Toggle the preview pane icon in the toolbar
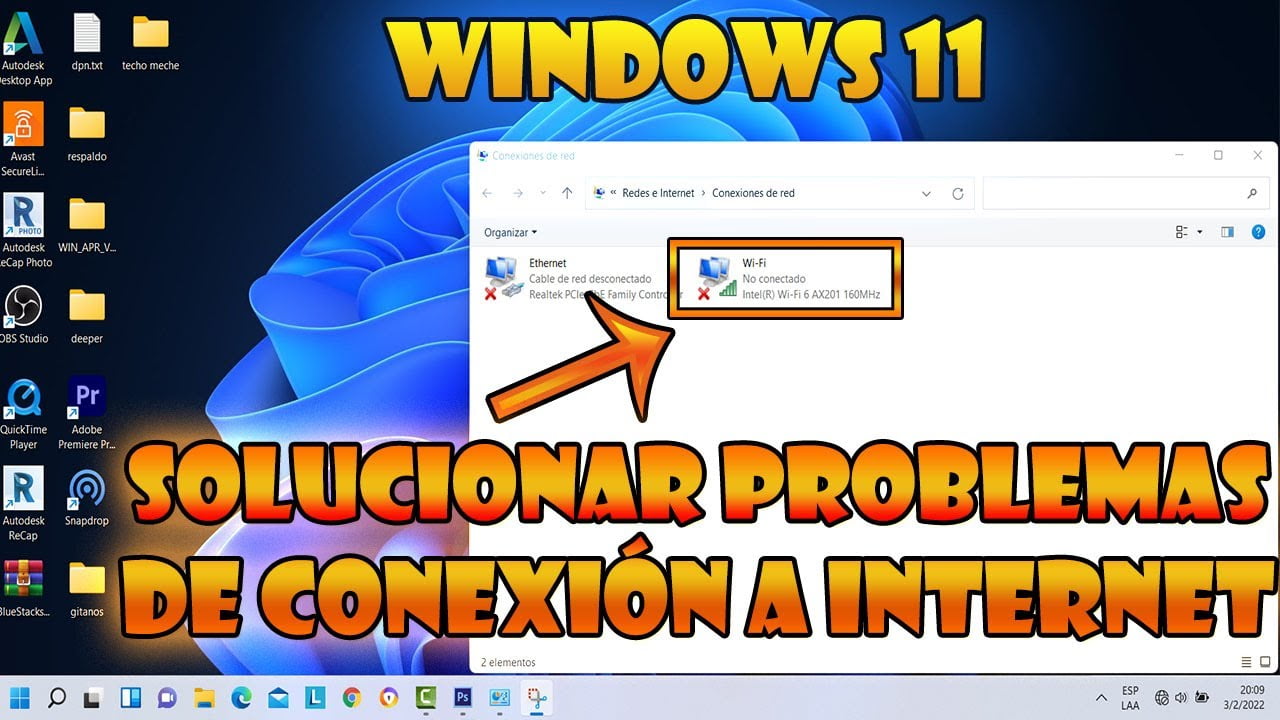Viewport: 1280px width, 720px height. click(1227, 231)
